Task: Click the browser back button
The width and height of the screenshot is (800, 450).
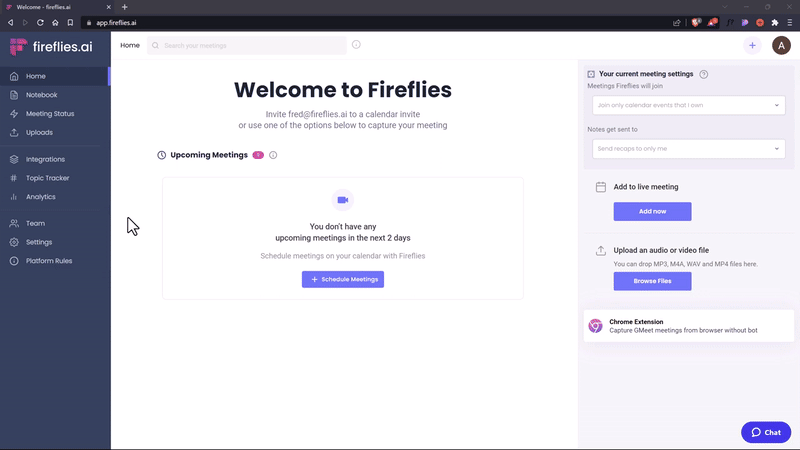Action: tap(10, 22)
